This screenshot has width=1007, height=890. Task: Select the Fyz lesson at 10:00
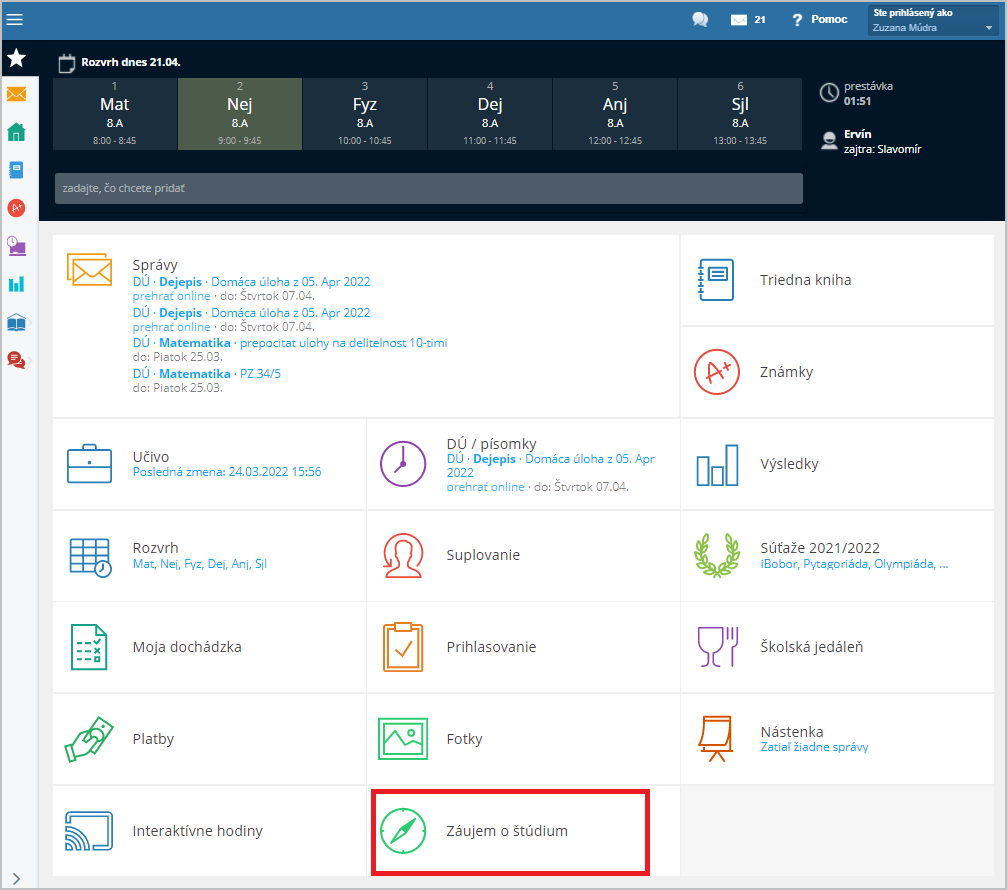pyautogui.click(x=365, y=114)
